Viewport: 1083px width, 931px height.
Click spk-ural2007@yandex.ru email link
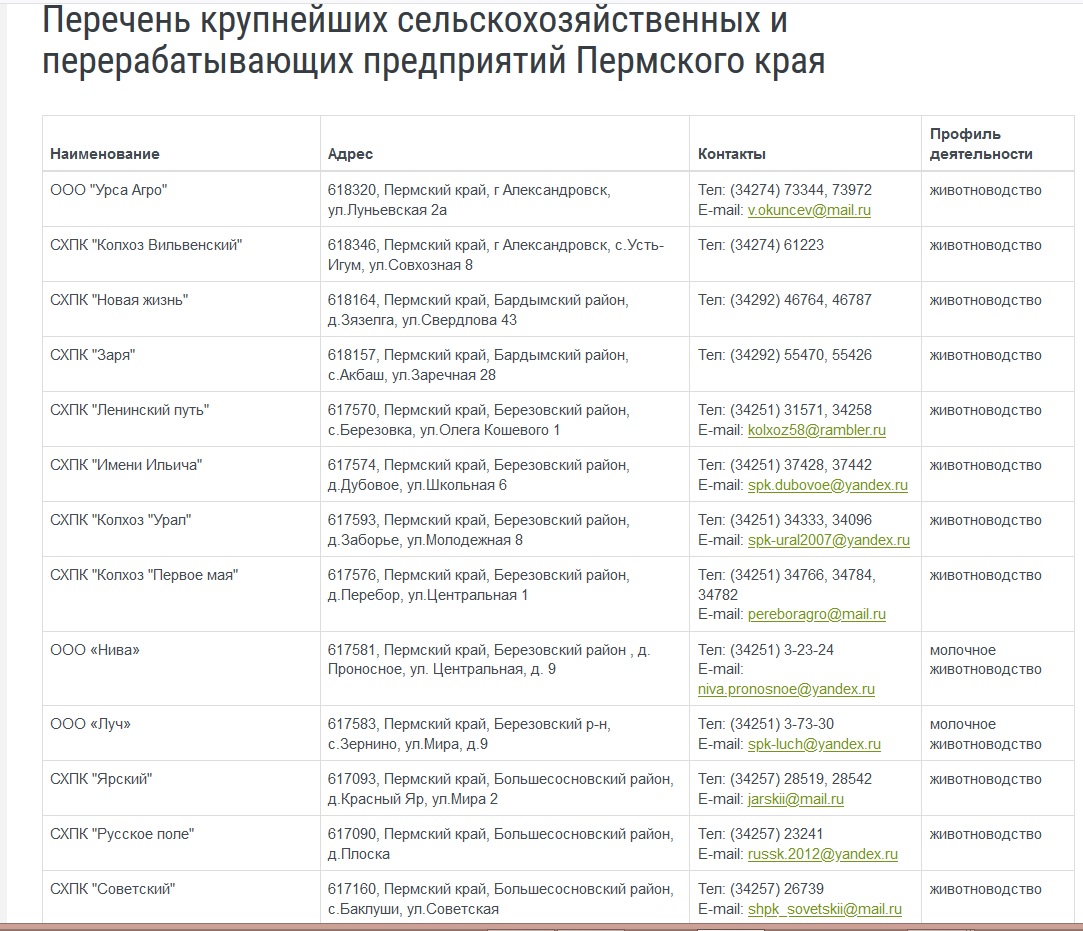tap(829, 540)
